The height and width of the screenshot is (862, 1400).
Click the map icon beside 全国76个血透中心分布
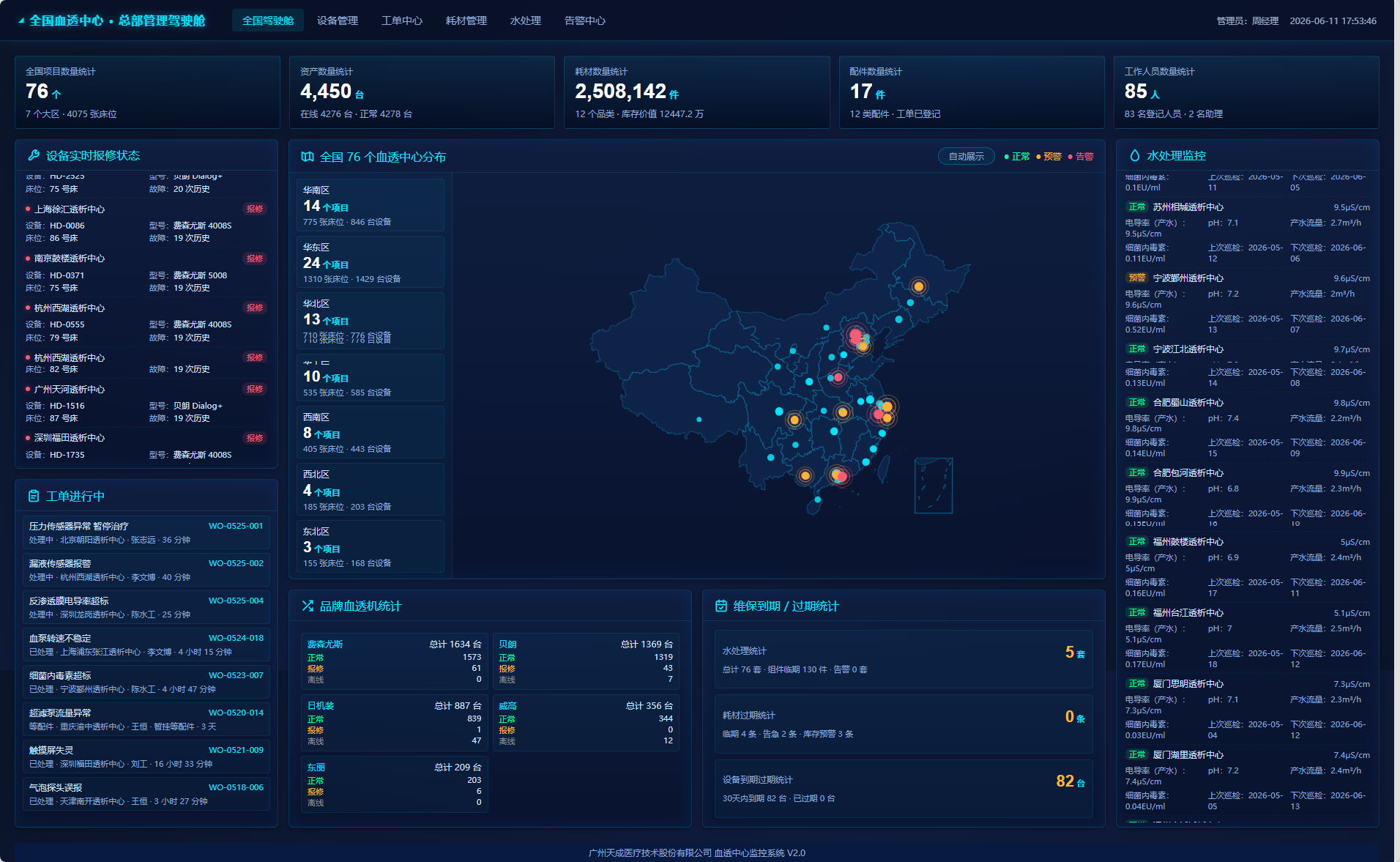[308, 157]
